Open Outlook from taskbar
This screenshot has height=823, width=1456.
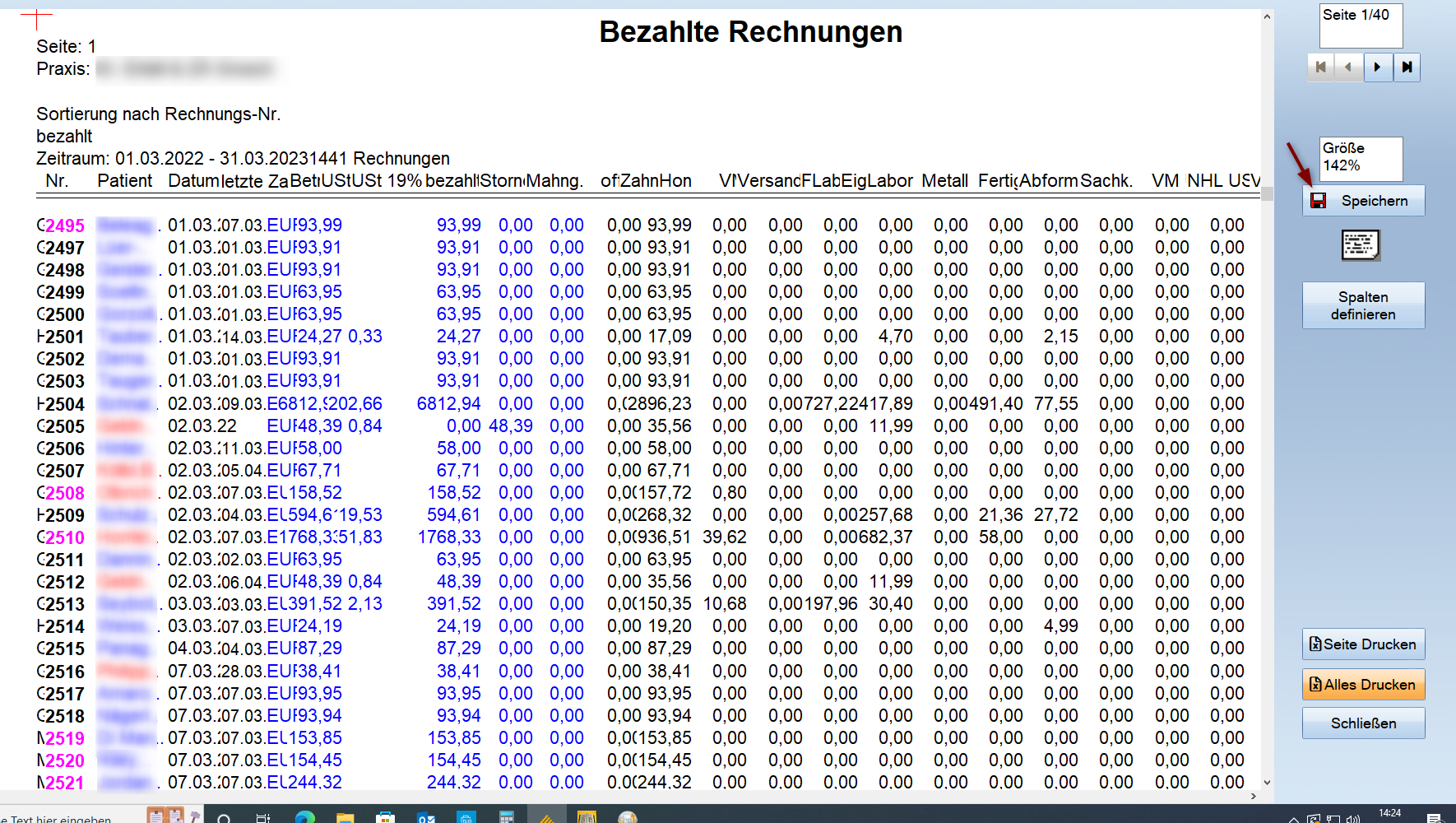point(426,816)
